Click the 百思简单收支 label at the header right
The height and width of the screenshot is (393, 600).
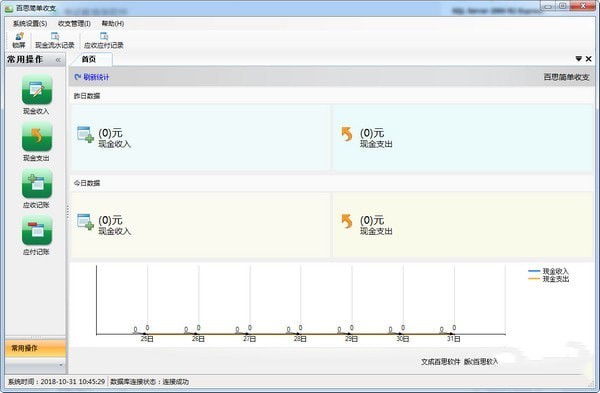[x=566, y=77]
